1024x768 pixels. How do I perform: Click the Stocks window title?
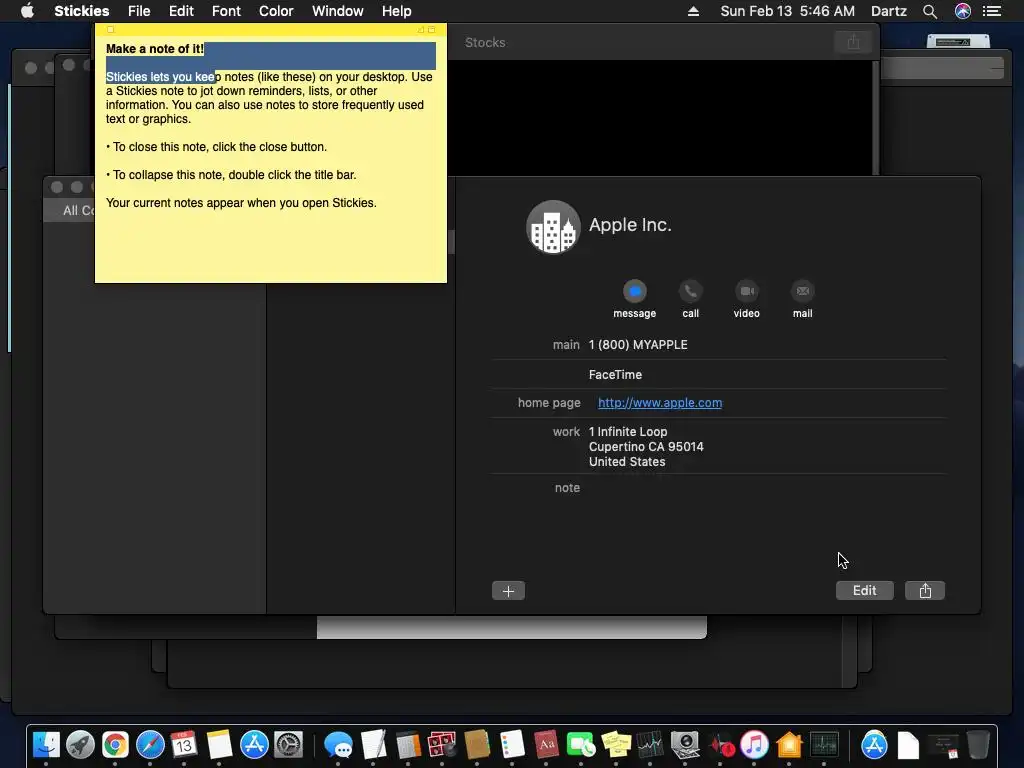click(485, 42)
